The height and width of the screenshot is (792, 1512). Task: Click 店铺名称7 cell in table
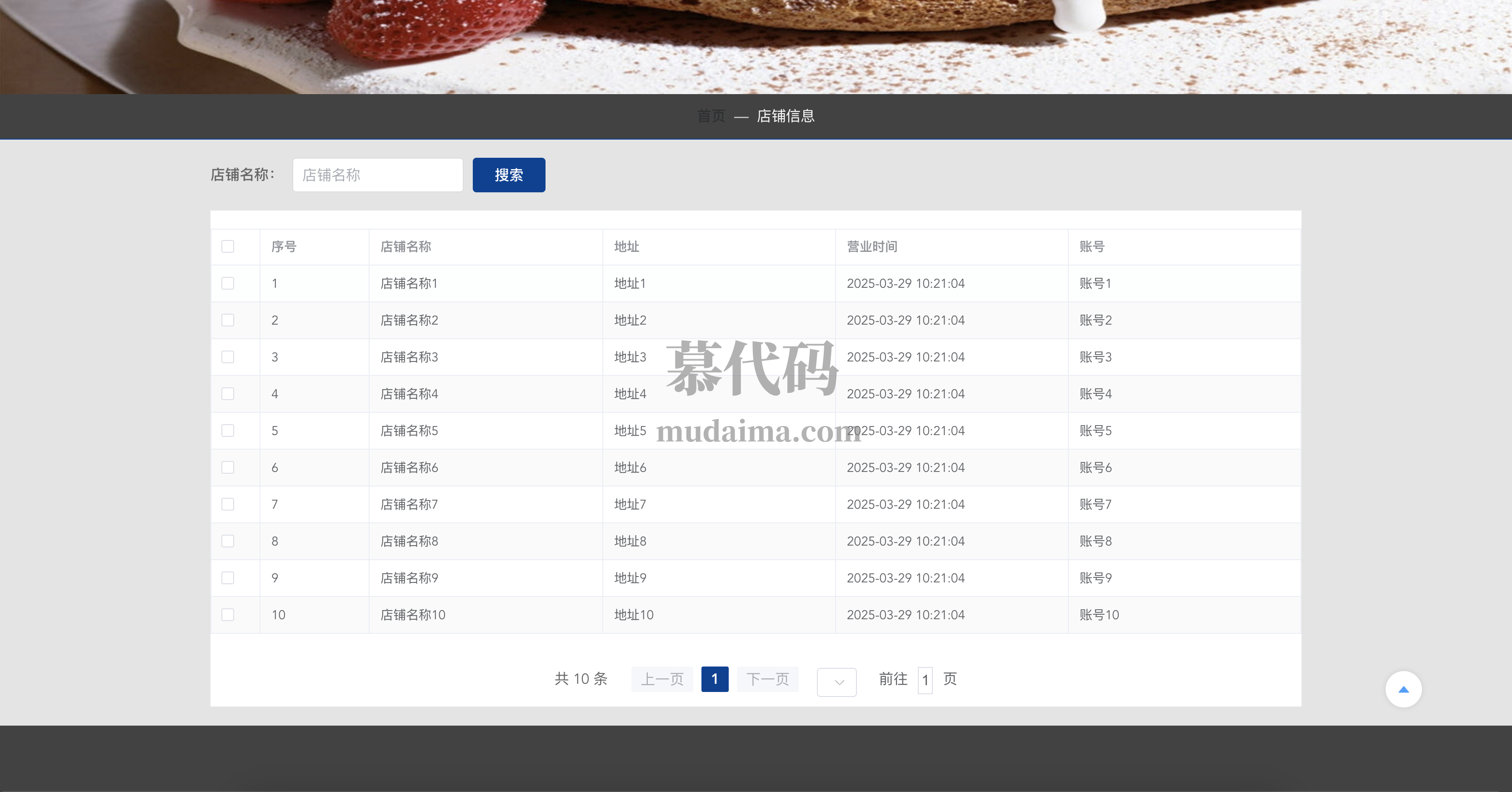point(409,504)
